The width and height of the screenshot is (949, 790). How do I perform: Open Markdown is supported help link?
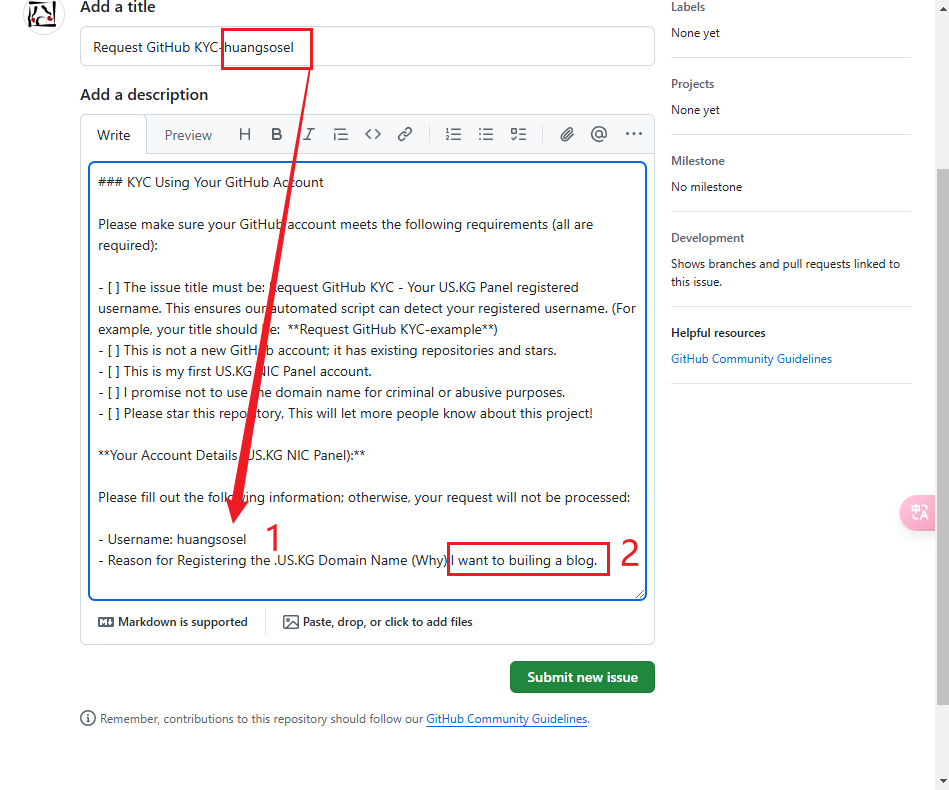pos(173,622)
